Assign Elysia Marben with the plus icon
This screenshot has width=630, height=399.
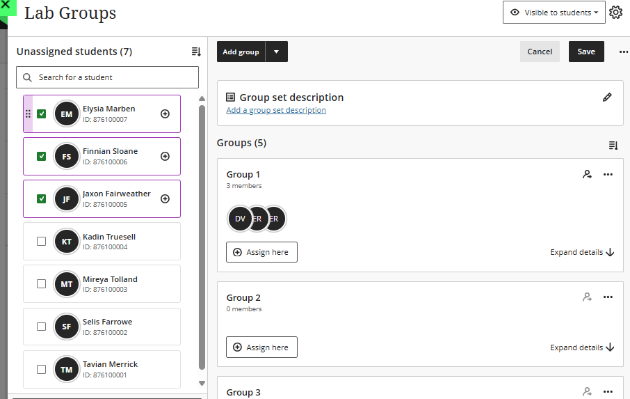coord(165,114)
